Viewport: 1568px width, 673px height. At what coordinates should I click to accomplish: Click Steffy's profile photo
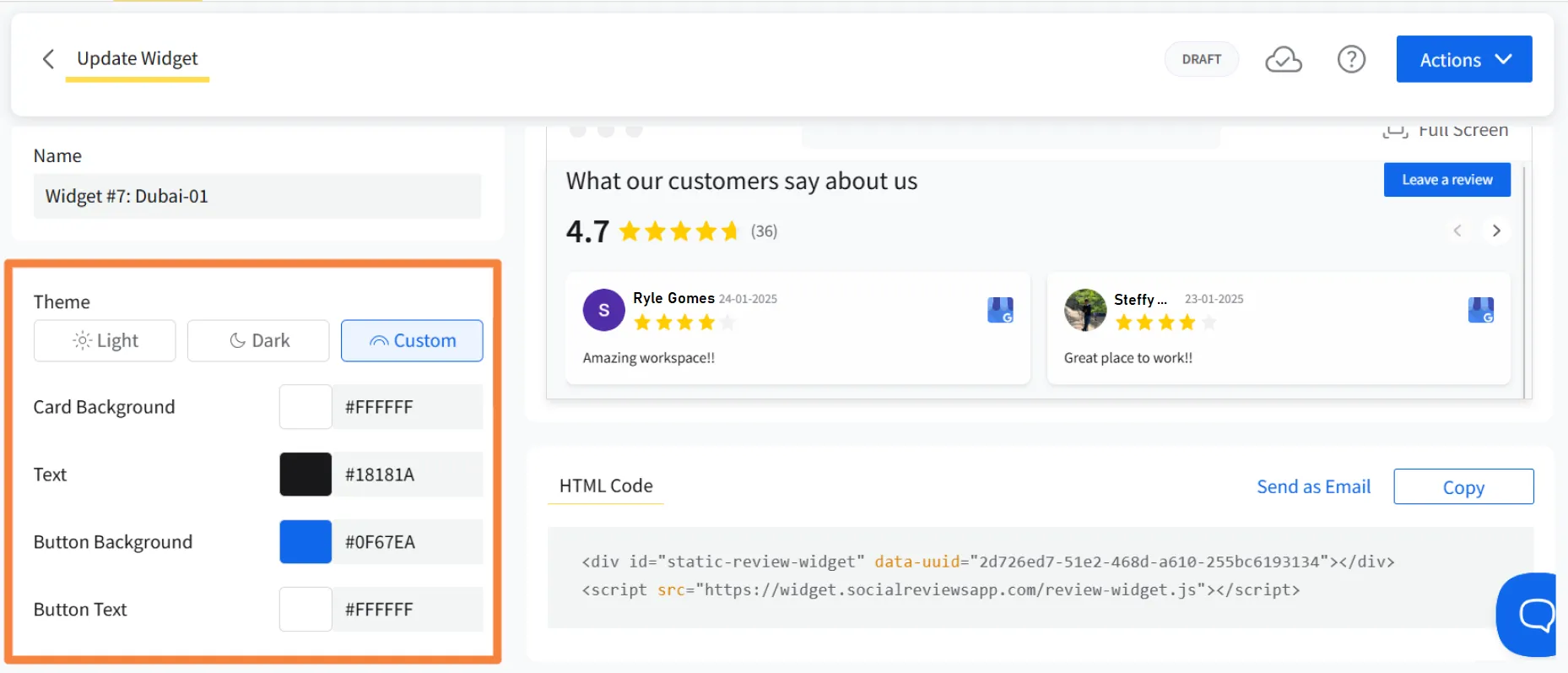[1085, 310]
